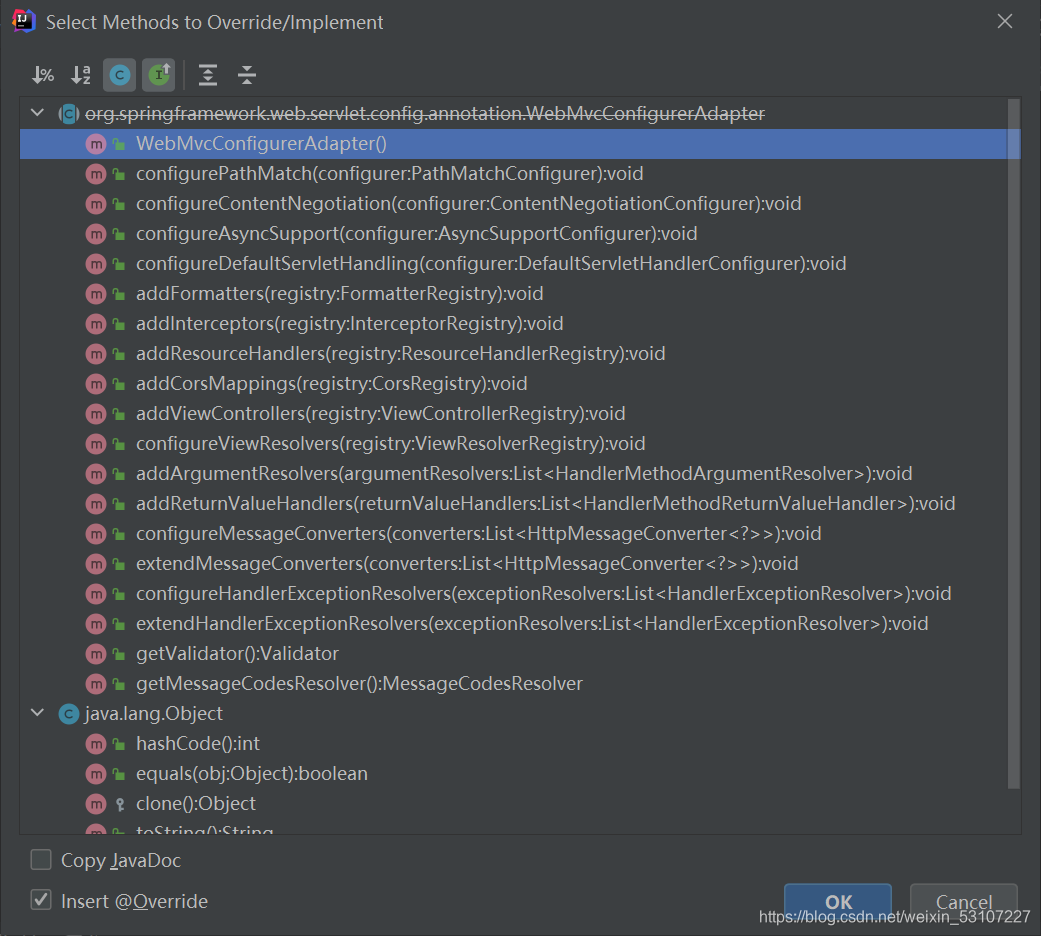This screenshot has height=936, width=1041.
Task: Click class icon of java.lang.Object
Action: coord(68,714)
